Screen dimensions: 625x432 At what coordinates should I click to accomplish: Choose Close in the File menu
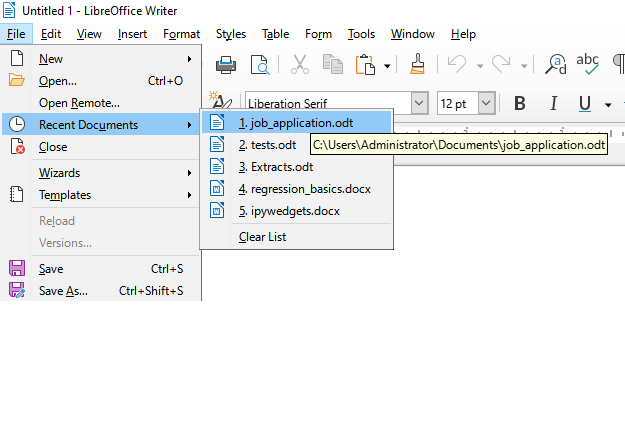pyautogui.click(x=101, y=147)
